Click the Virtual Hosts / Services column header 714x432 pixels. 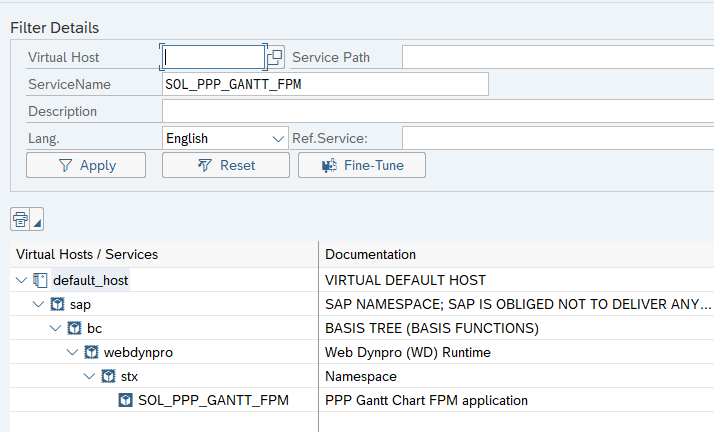[x=164, y=254]
